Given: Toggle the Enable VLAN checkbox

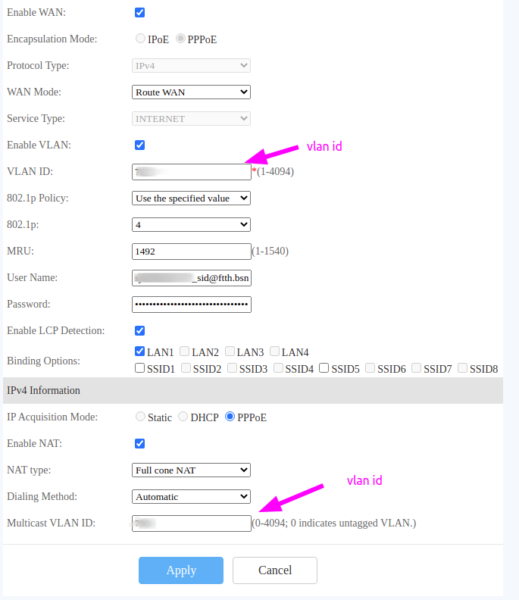Looking at the screenshot, I should 140,145.
